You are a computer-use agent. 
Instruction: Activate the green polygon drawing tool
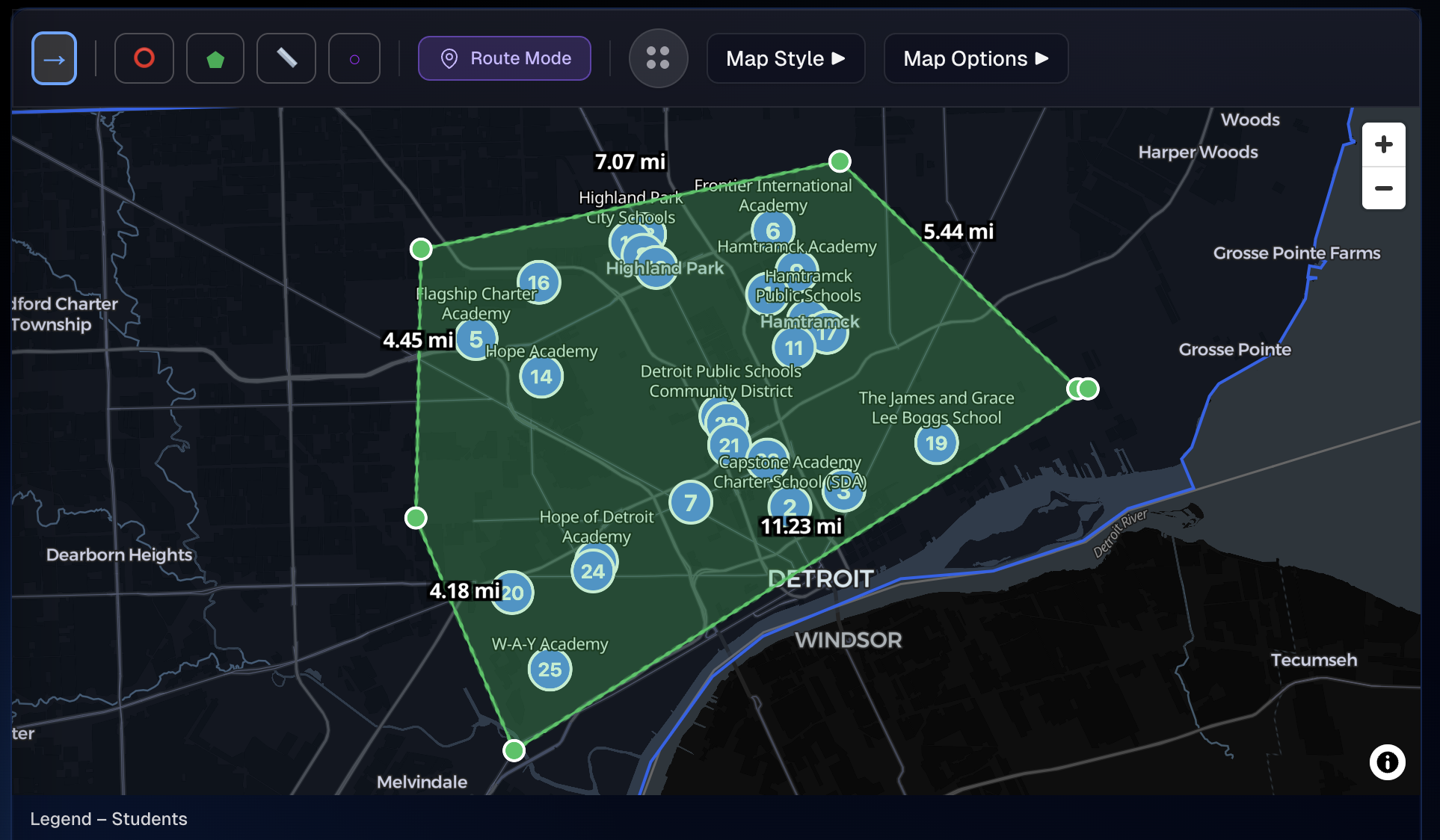coord(215,58)
